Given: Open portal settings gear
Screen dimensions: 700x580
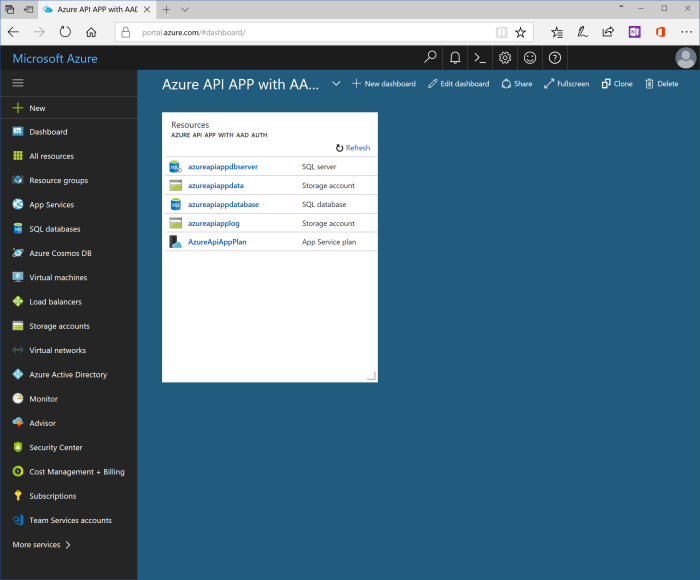Looking at the screenshot, I should point(505,58).
